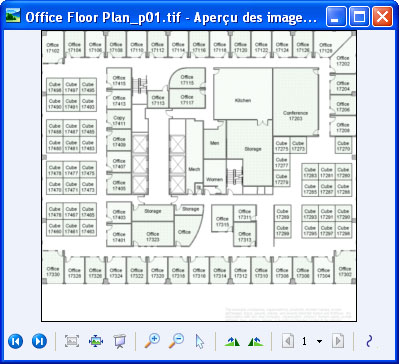Click the page number 1 field
This screenshot has width=399, height=364.
tap(304, 341)
